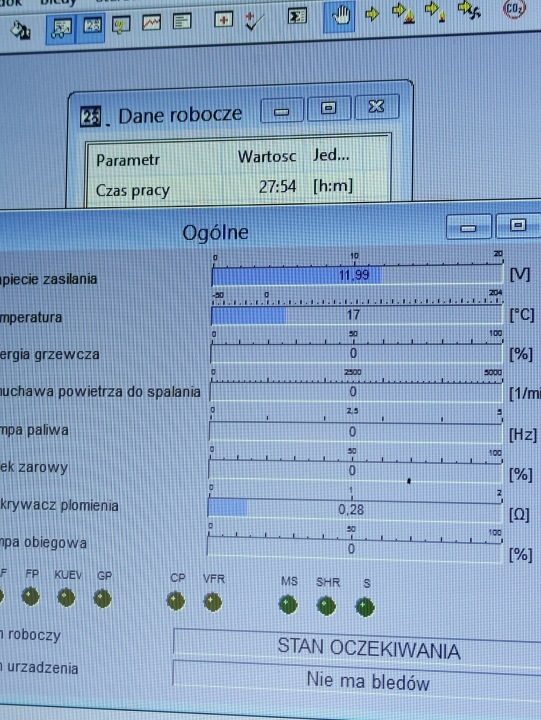The width and height of the screenshot is (541, 720).
Task: Click the combustion air blower bar
Action: click(x=356, y=392)
